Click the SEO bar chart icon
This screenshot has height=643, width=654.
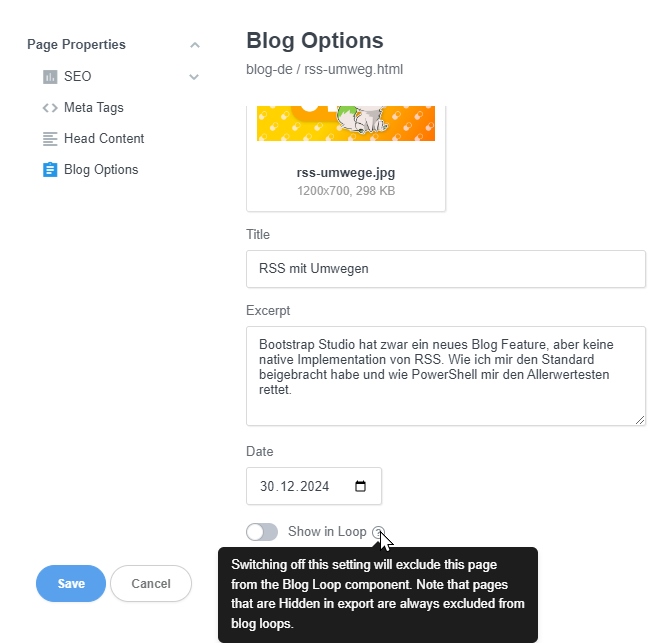pos(50,77)
